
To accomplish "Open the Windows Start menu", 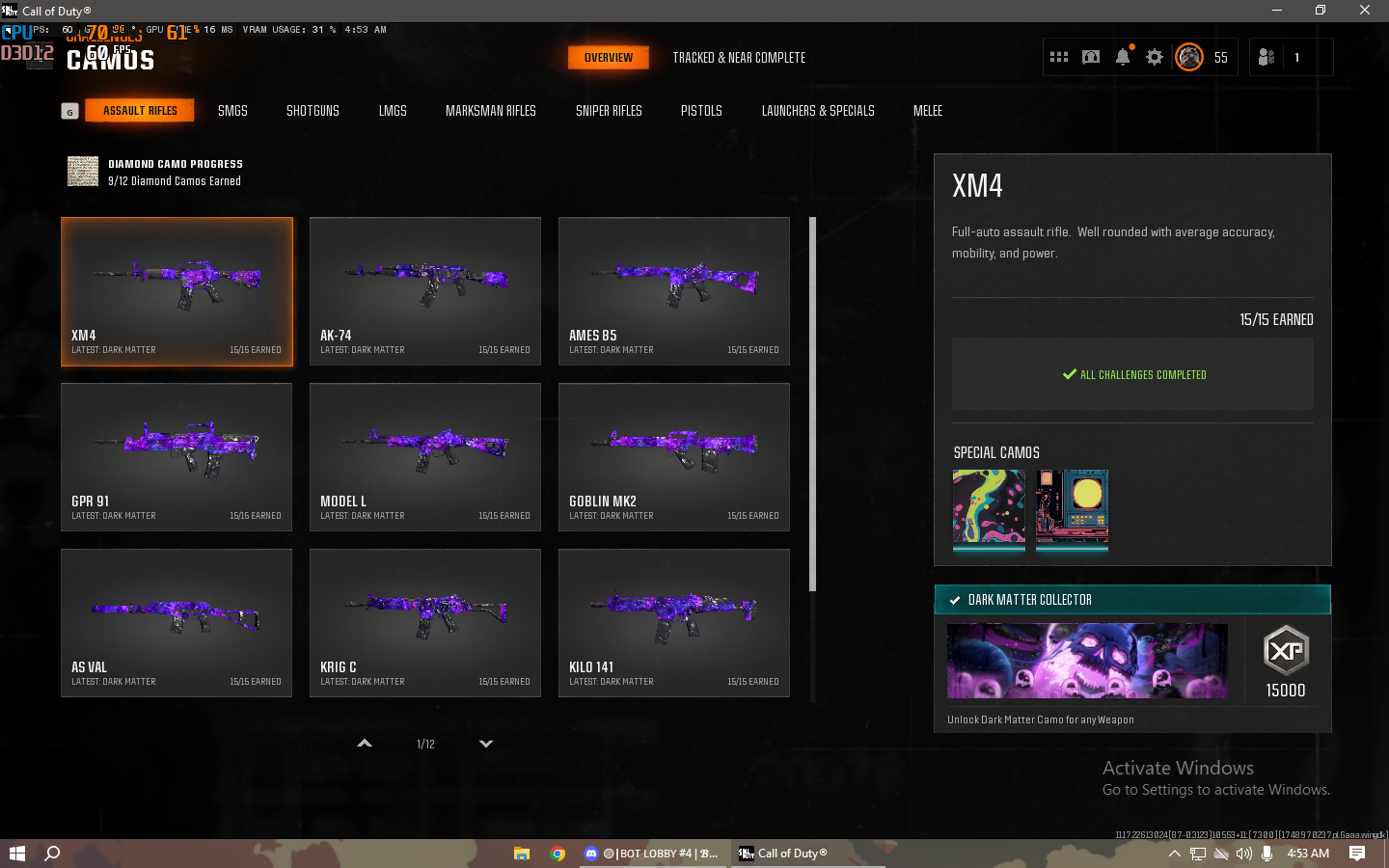I will click(x=16, y=854).
